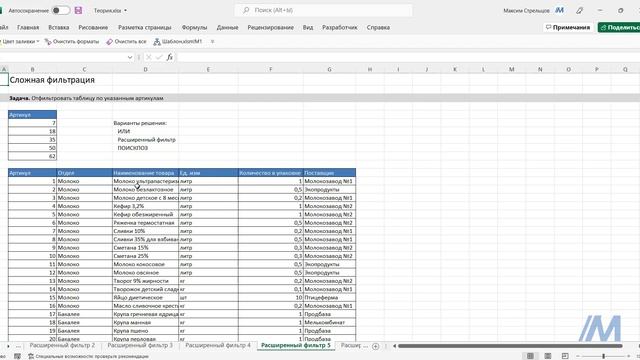Select the Отдел table header cell
The width and height of the screenshot is (640, 360).
(84, 173)
